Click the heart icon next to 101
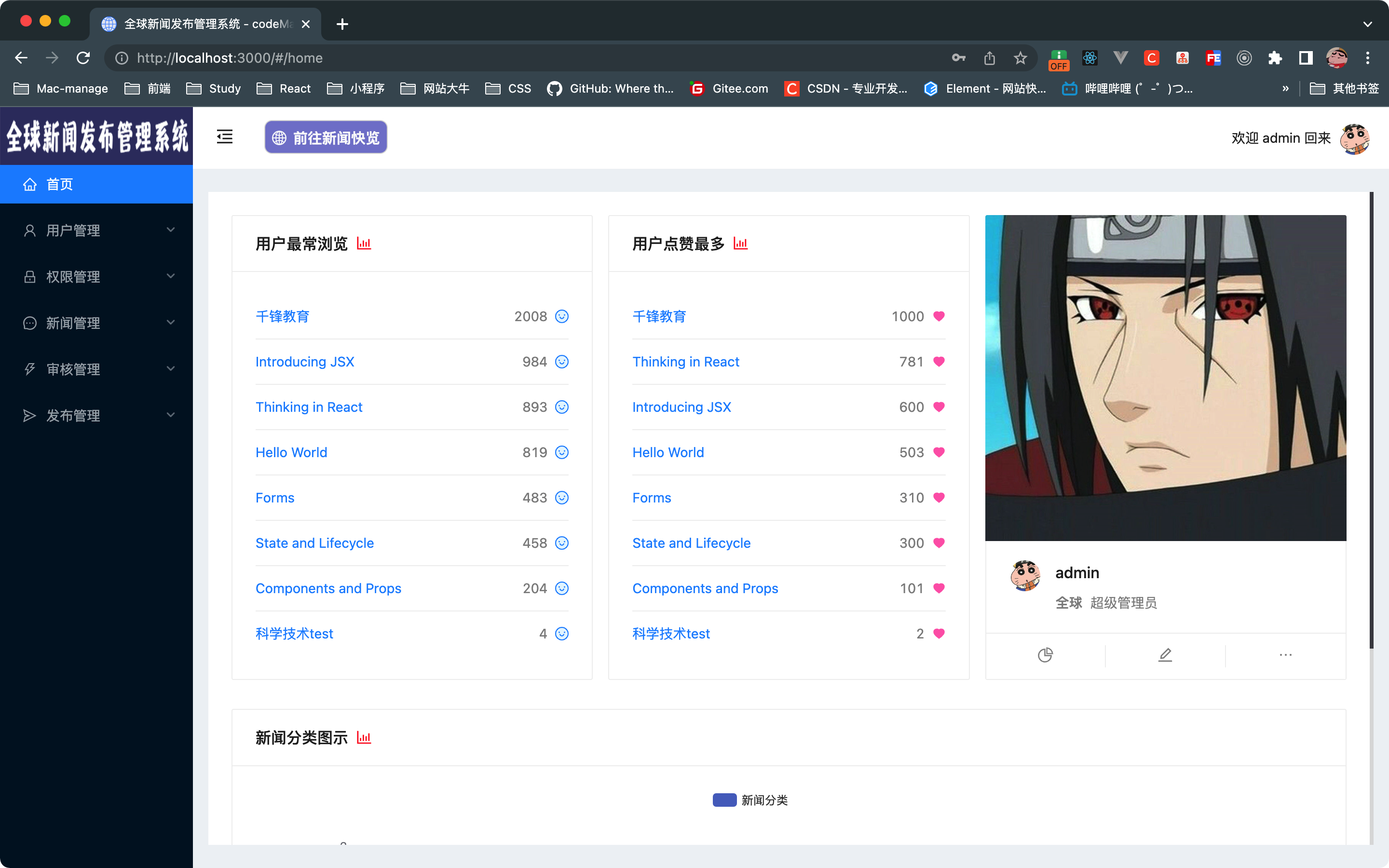 pos(939,588)
